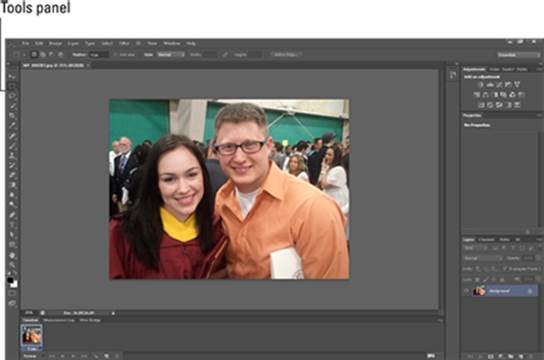Switch to the Channels tab

[x=486, y=240]
